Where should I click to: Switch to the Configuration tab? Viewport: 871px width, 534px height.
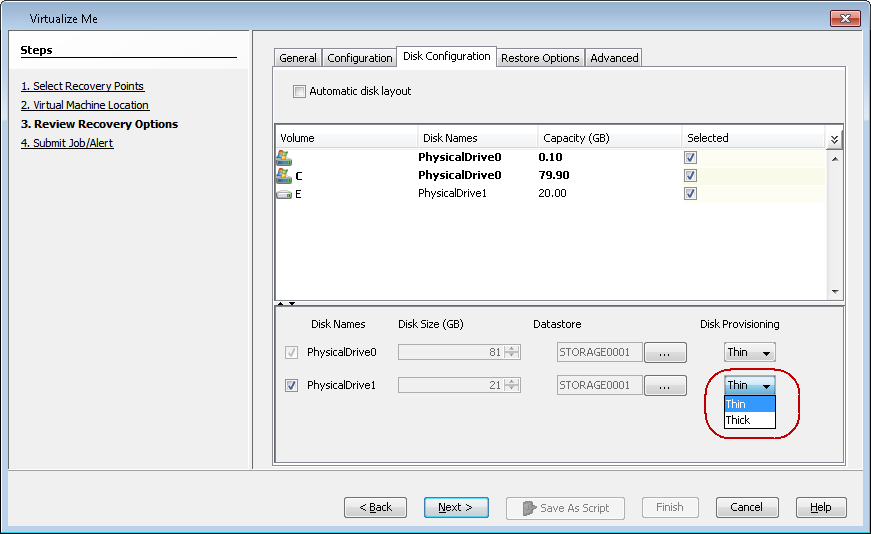(x=359, y=58)
